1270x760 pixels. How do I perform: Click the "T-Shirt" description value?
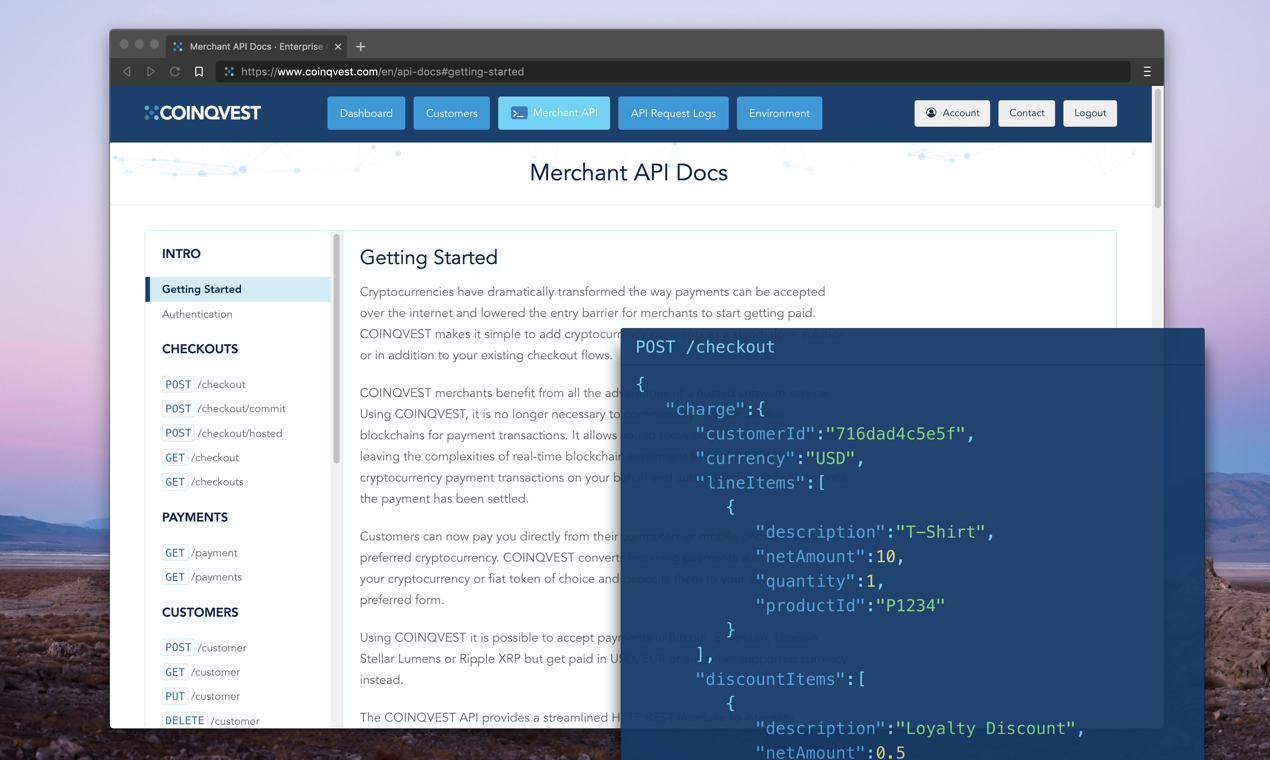[940, 532]
